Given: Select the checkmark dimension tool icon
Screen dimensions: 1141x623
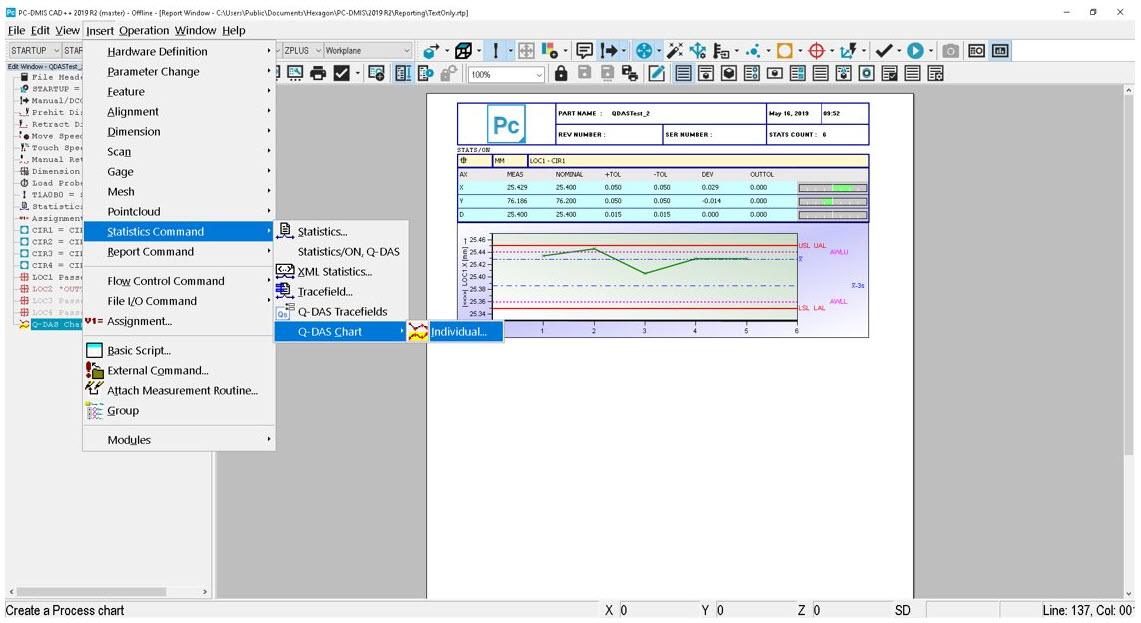Looking at the screenshot, I should 884,50.
